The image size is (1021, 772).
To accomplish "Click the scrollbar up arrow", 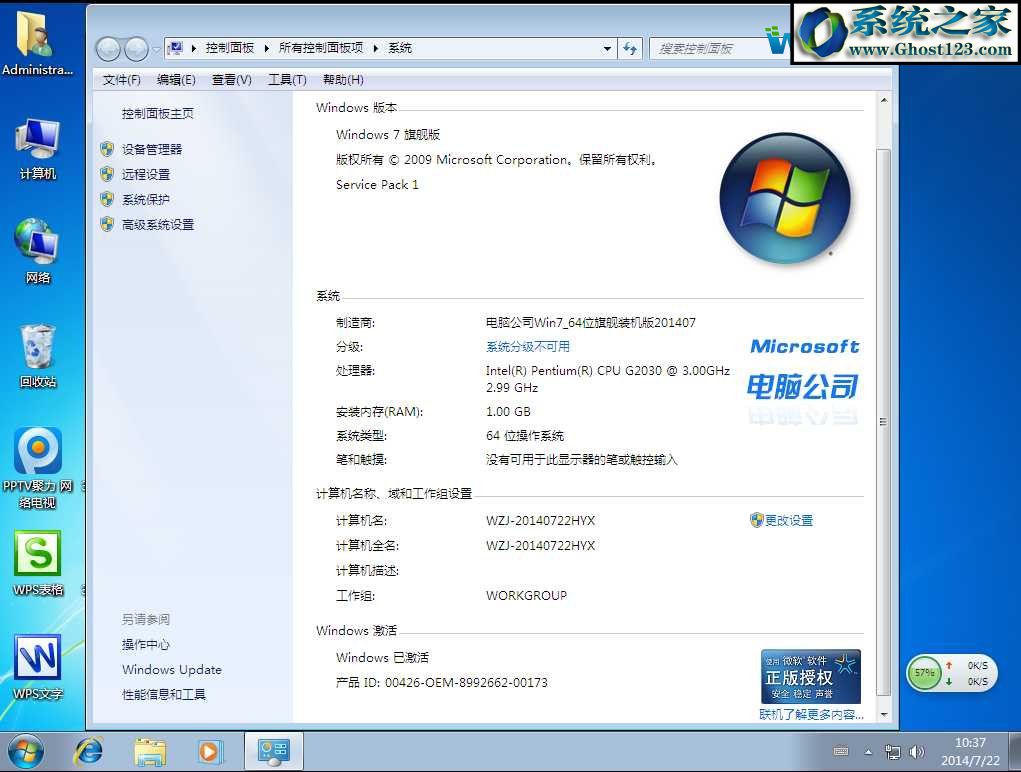I will tap(884, 101).
